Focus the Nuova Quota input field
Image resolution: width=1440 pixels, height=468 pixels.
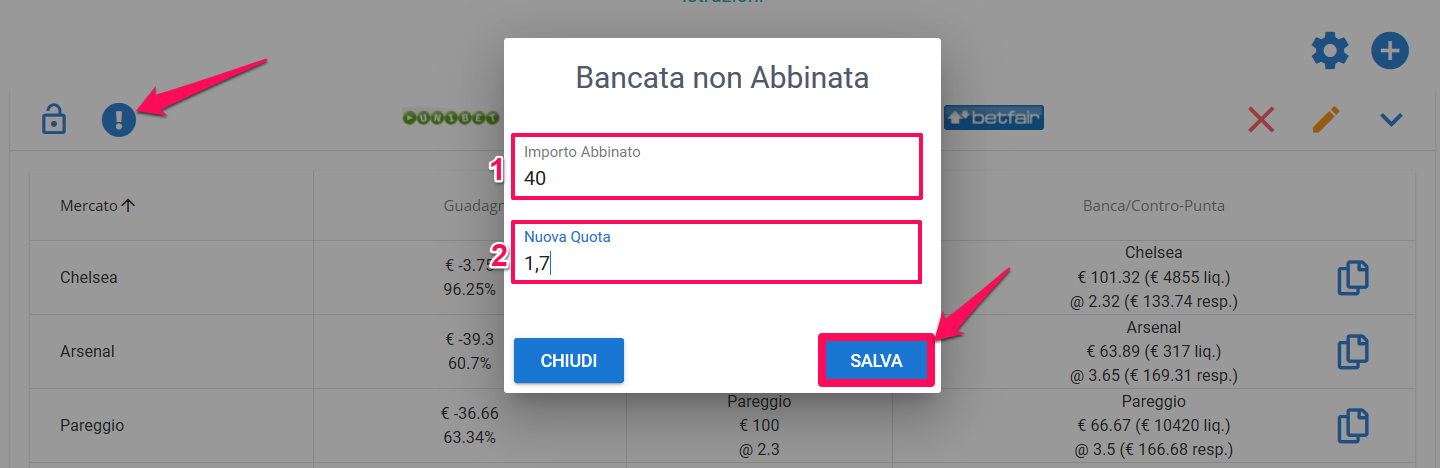pyautogui.click(x=716, y=252)
